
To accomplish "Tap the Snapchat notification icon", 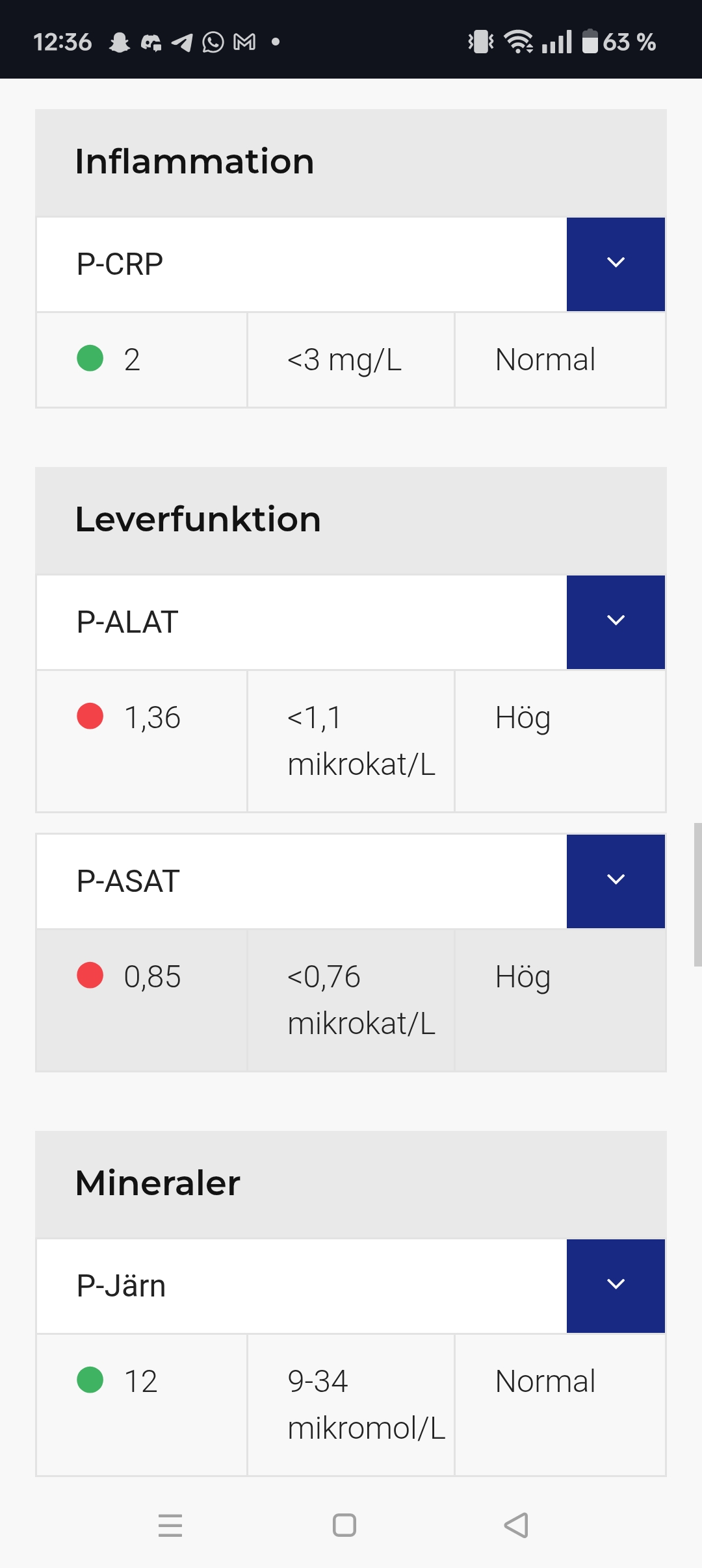I will (x=120, y=42).
